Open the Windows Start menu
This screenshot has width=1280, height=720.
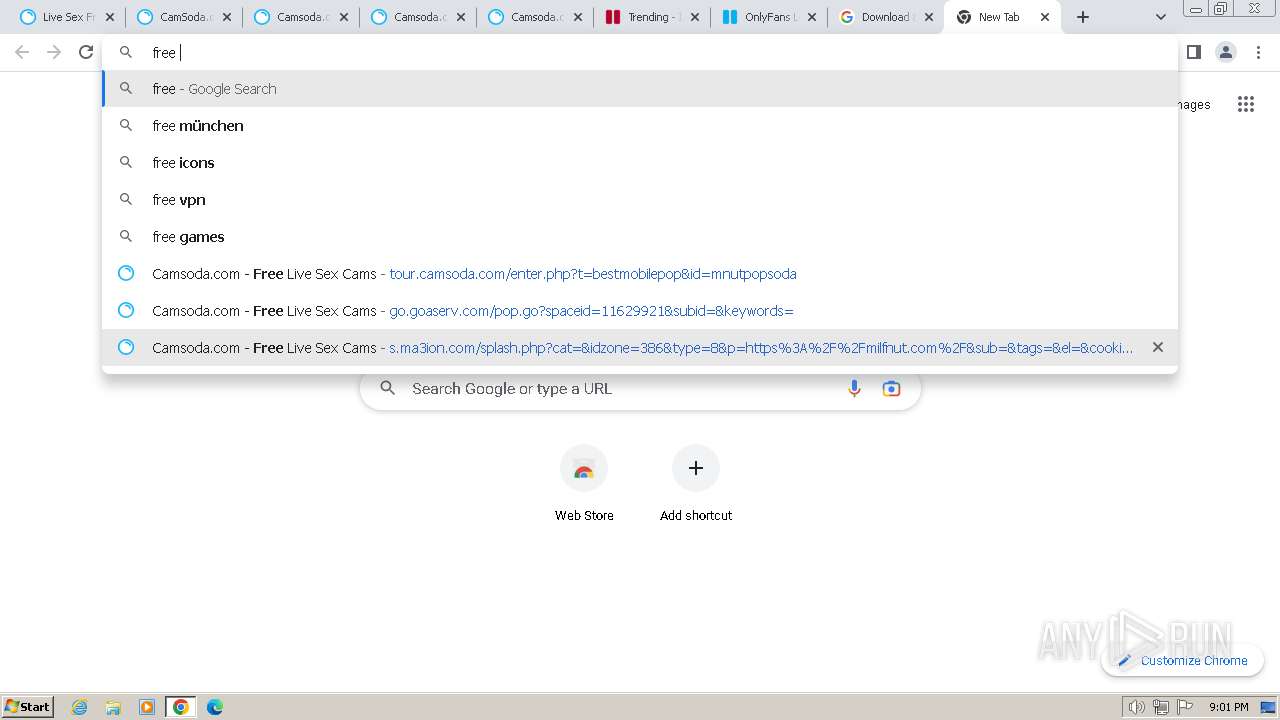(28, 706)
